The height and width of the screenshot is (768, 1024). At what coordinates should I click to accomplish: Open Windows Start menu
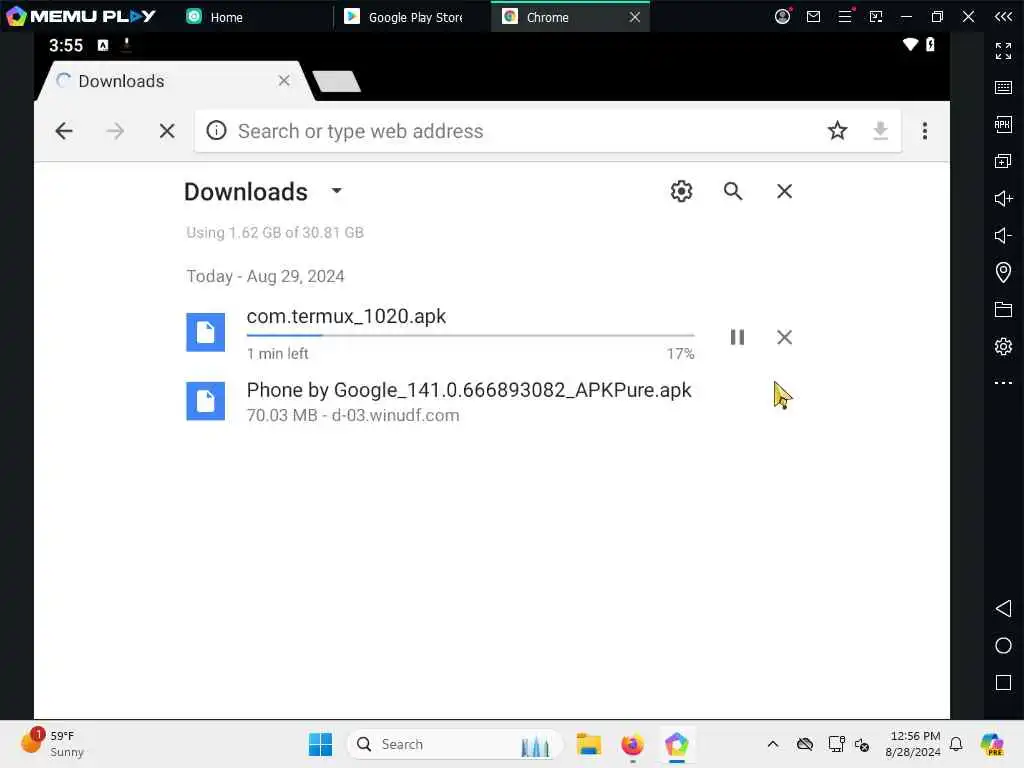320,744
